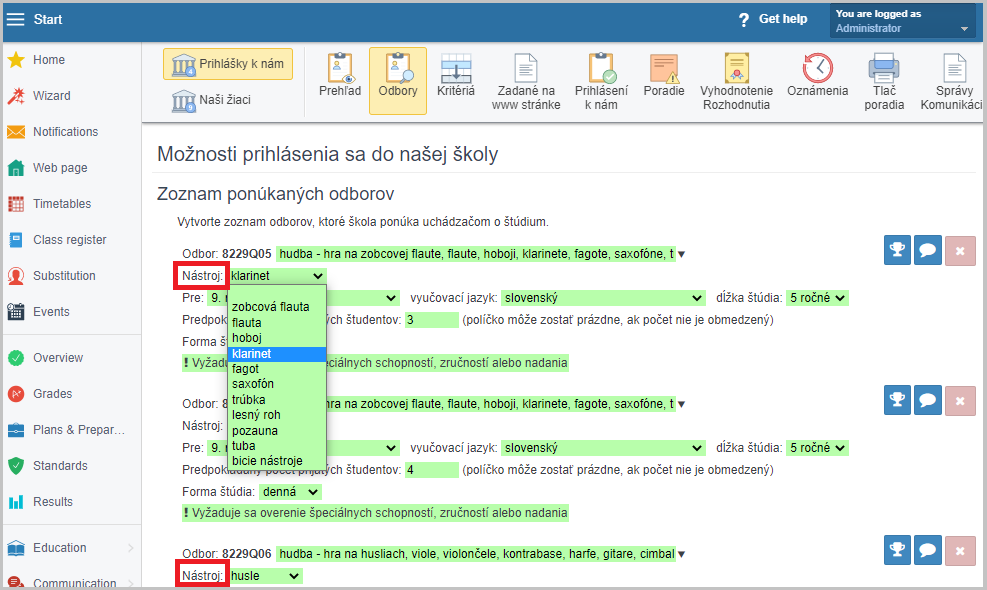The height and width of the screenshot is (590, 987).
Task: Open the first odbor 8229Q05 hudba selector
Action: click(480, 254)
